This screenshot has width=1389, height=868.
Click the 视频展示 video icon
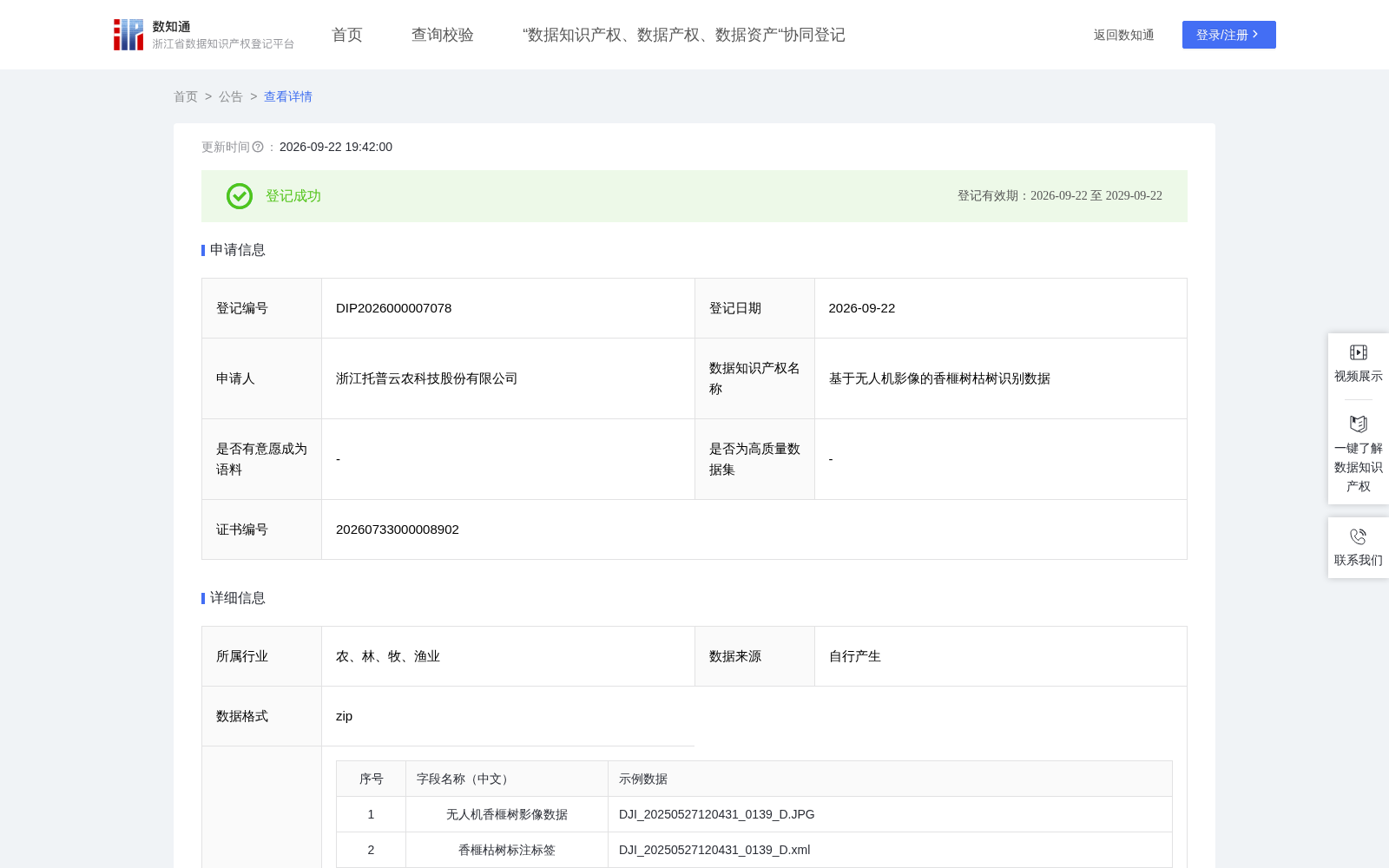(x=1359, y=352)
